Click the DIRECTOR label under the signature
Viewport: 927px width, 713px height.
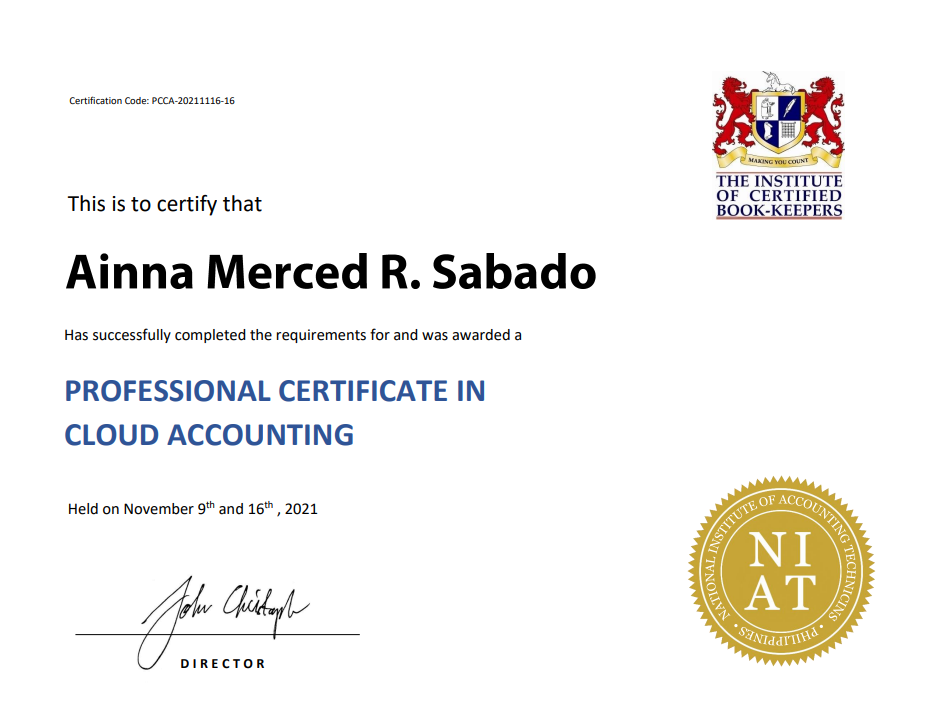(x=223, y=664)
